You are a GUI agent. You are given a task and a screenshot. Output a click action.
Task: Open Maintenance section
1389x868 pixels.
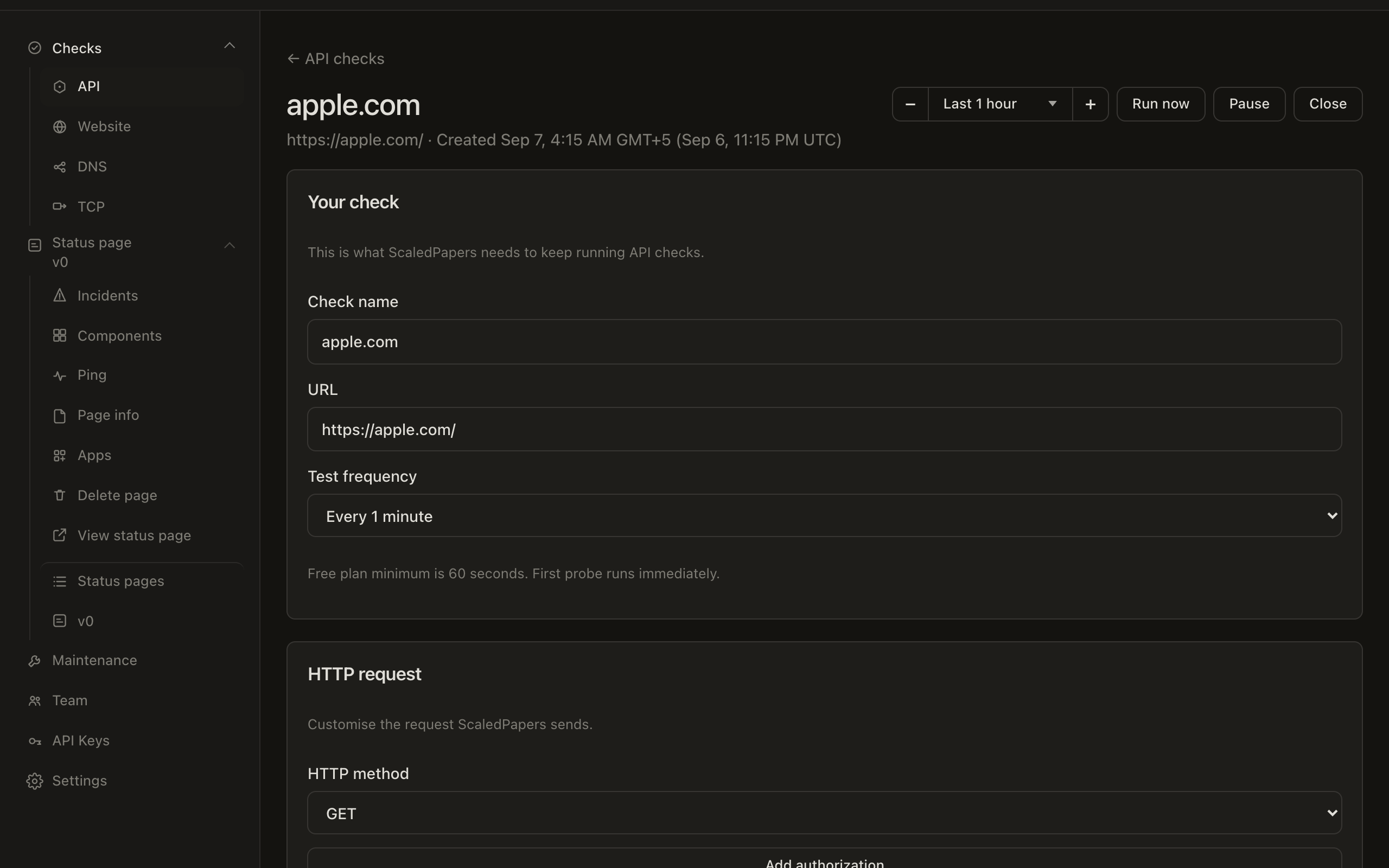(x=94, y=661)
